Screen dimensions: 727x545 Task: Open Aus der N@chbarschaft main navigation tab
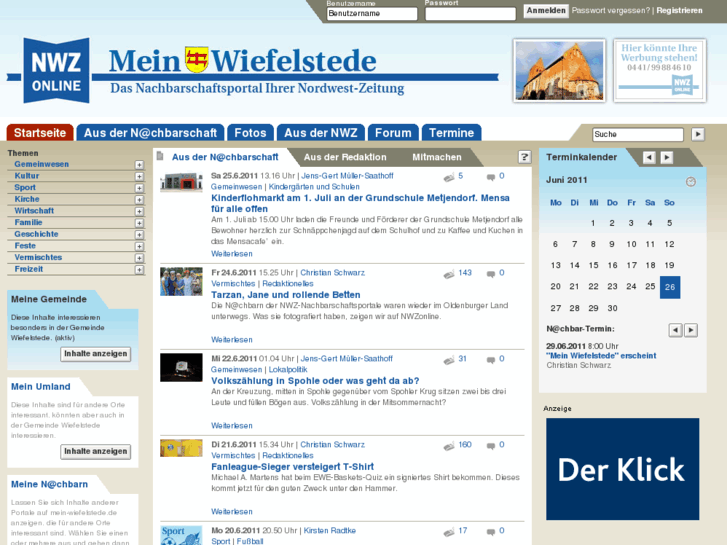tap(150, 133)
